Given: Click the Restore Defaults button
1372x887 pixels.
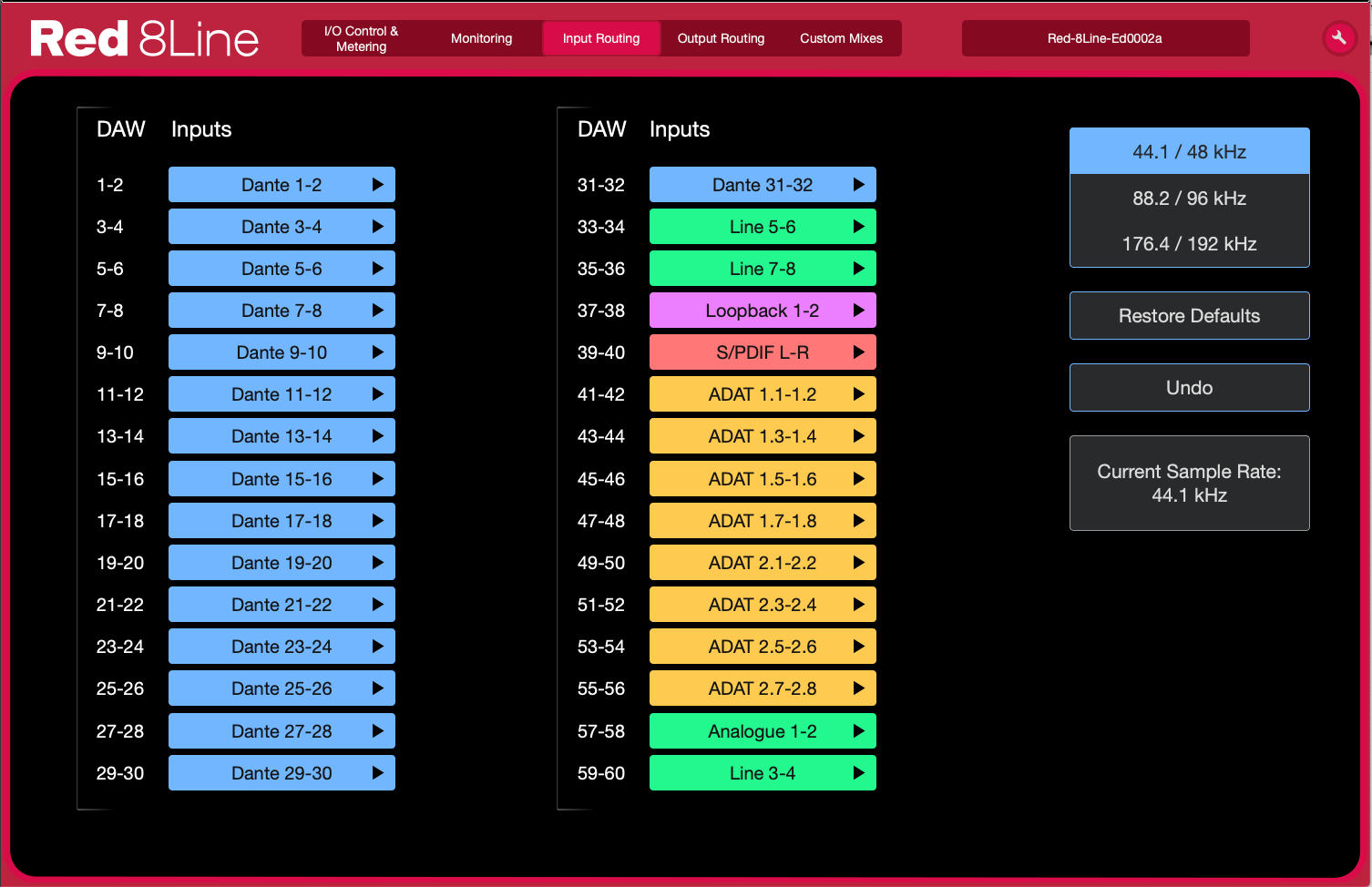Looking at the screenshot, I should click(1189, 316).
